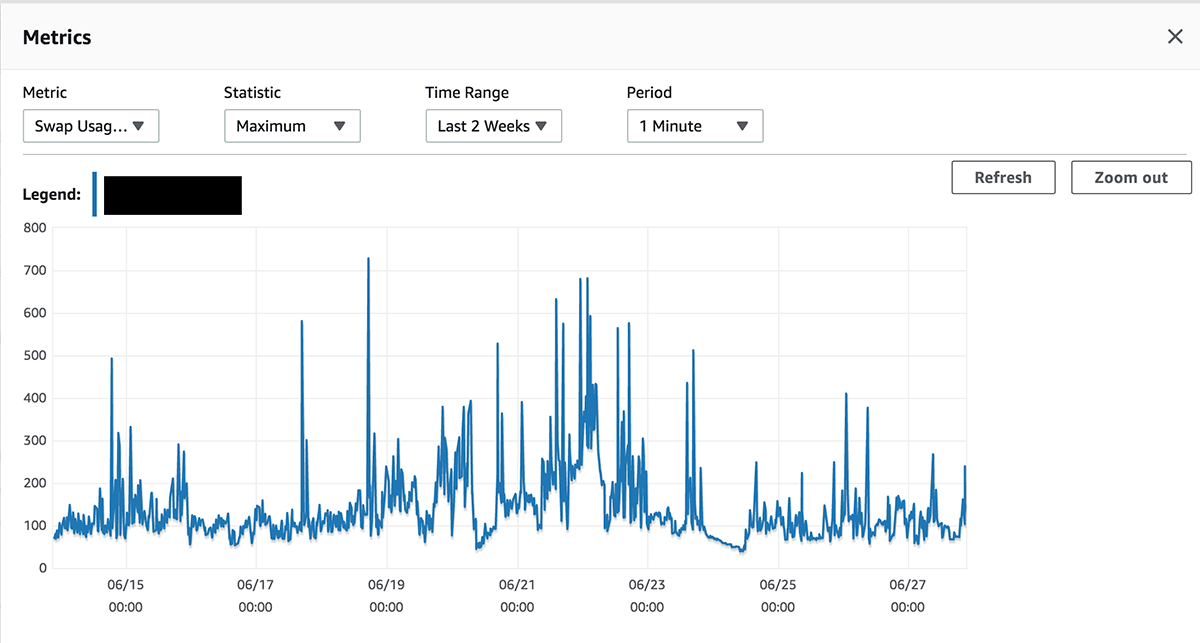Open the Statistic dropdown showing Maximum

tap(292, 126)
